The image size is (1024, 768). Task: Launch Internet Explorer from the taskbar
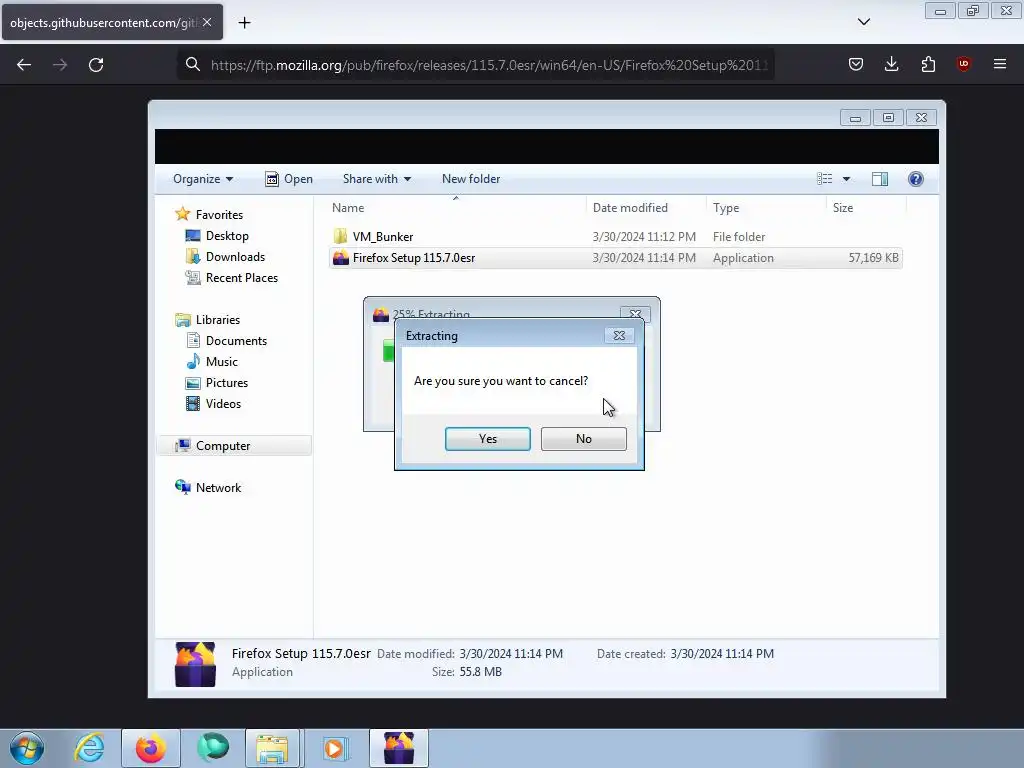pos(89,748)
